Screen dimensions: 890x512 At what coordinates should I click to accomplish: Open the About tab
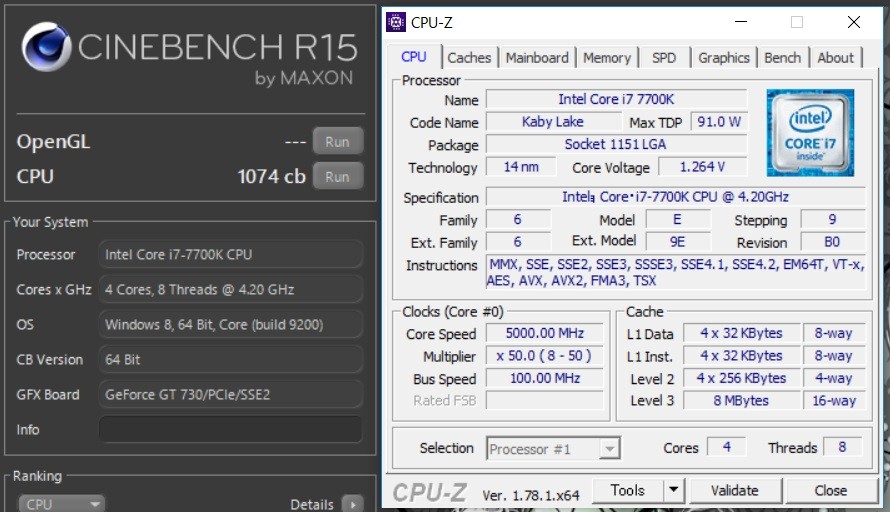pos(836,58)
